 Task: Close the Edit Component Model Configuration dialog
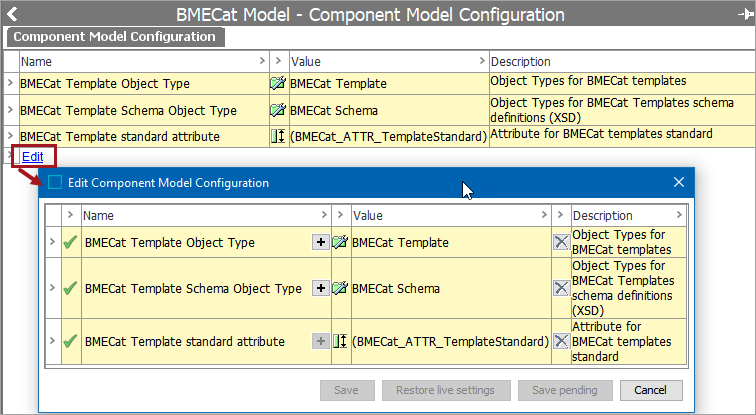[679, 182]
